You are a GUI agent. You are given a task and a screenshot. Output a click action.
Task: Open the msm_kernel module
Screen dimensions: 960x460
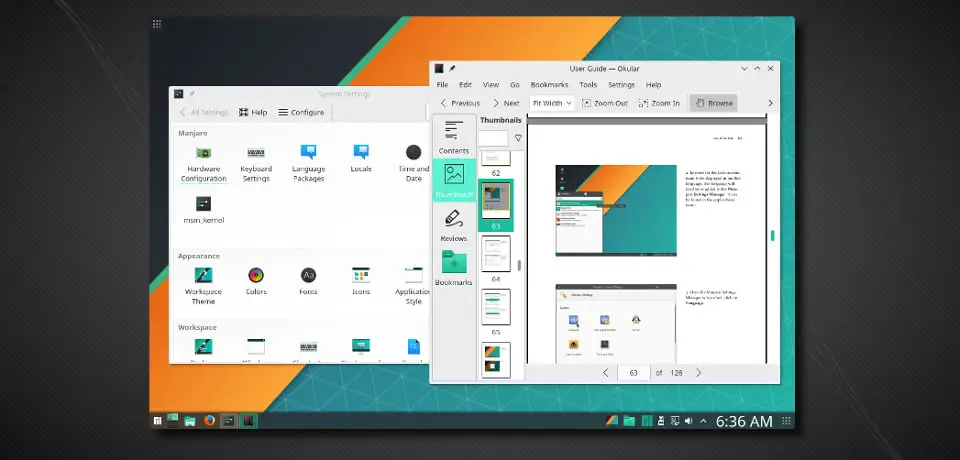[203, 210]
